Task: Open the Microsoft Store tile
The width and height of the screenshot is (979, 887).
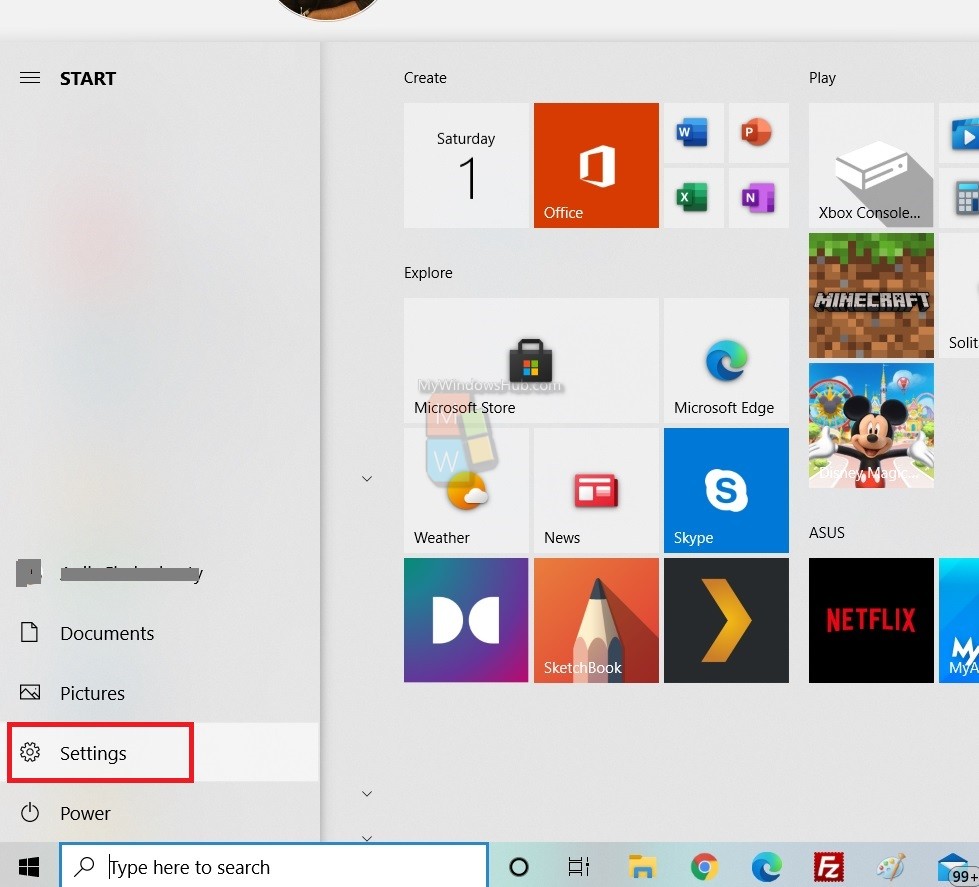Action: point(531,360)
